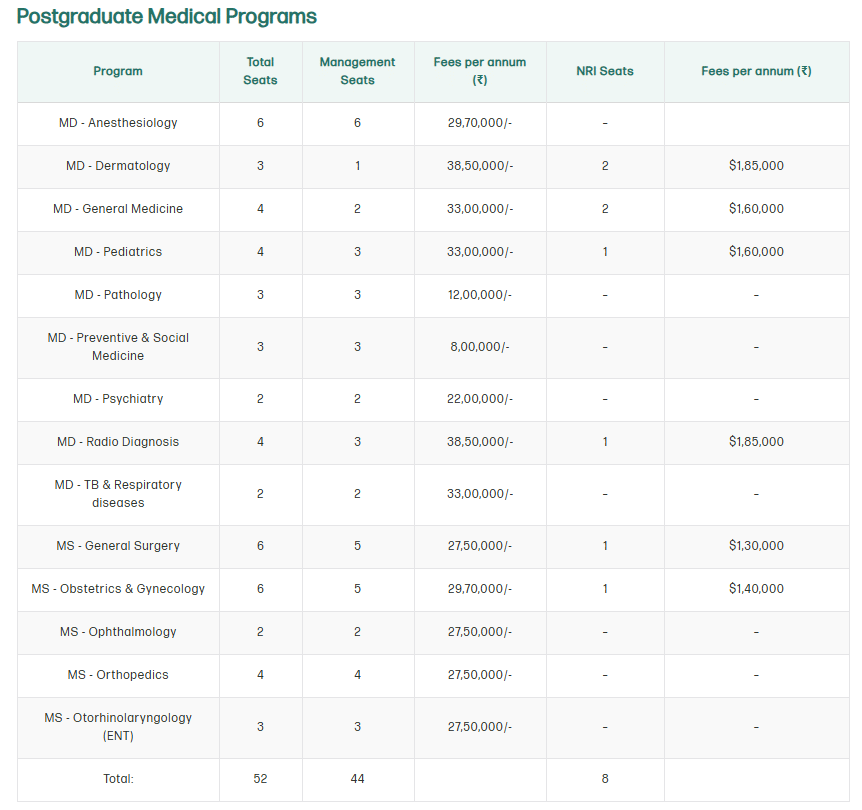Click the Total Seats column header
862x810 pixels.
pyautogui.click(x=260, y=71)
